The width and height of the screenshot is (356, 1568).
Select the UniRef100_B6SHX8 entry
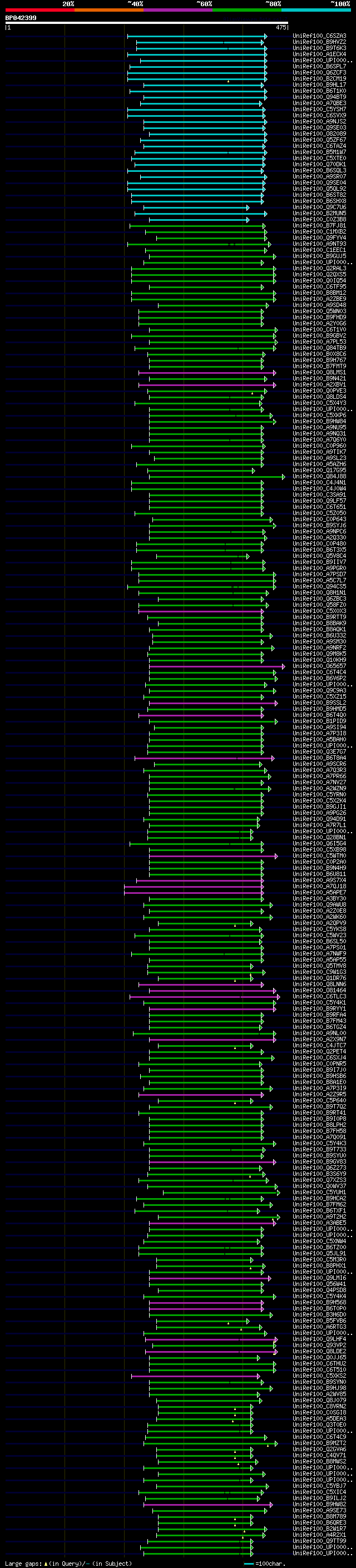coord(319,201)
